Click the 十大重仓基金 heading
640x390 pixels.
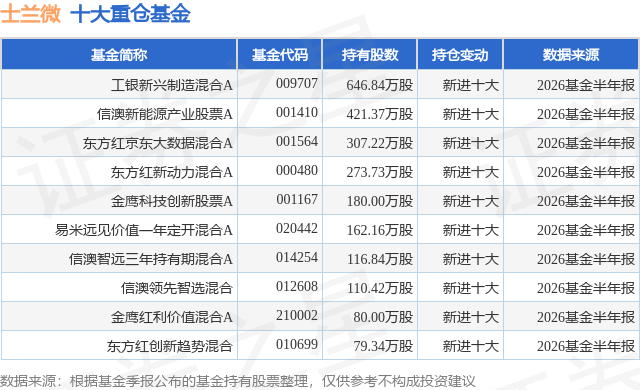pyautogui.click(x=131, y=13)
